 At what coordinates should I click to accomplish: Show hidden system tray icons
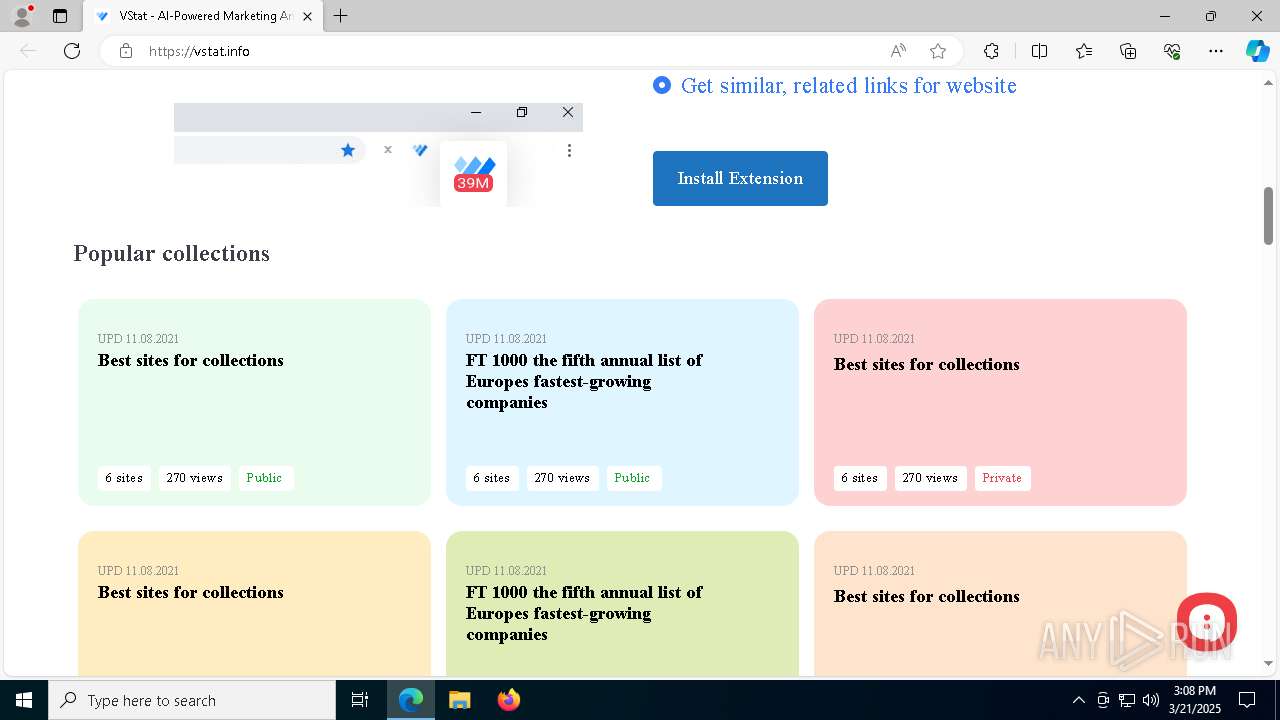(x=1078, y=700)
